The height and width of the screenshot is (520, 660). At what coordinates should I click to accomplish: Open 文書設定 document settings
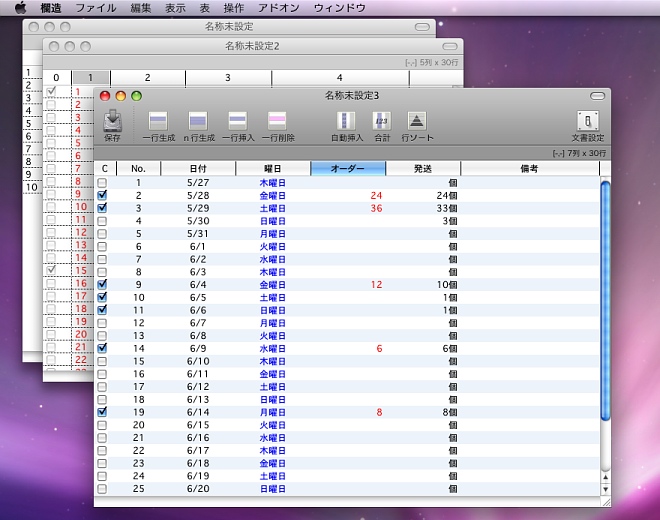click(x=588, y=122)
